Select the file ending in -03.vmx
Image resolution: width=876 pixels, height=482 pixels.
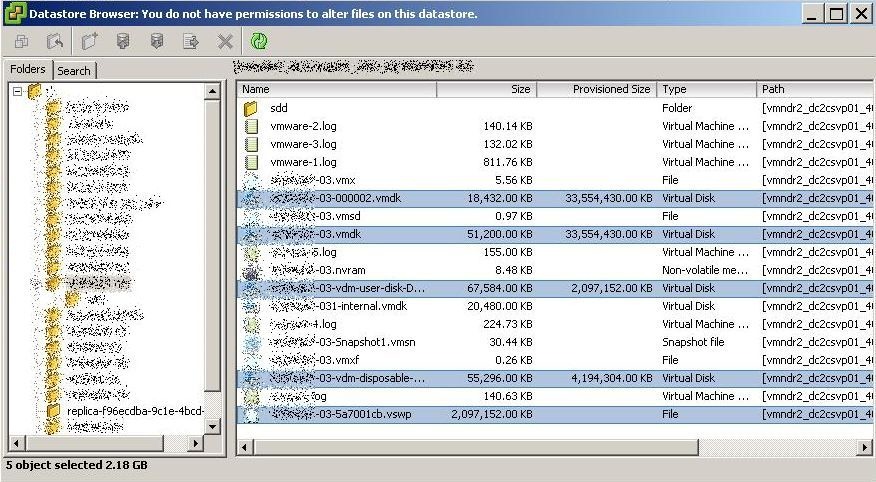point(313,180)
